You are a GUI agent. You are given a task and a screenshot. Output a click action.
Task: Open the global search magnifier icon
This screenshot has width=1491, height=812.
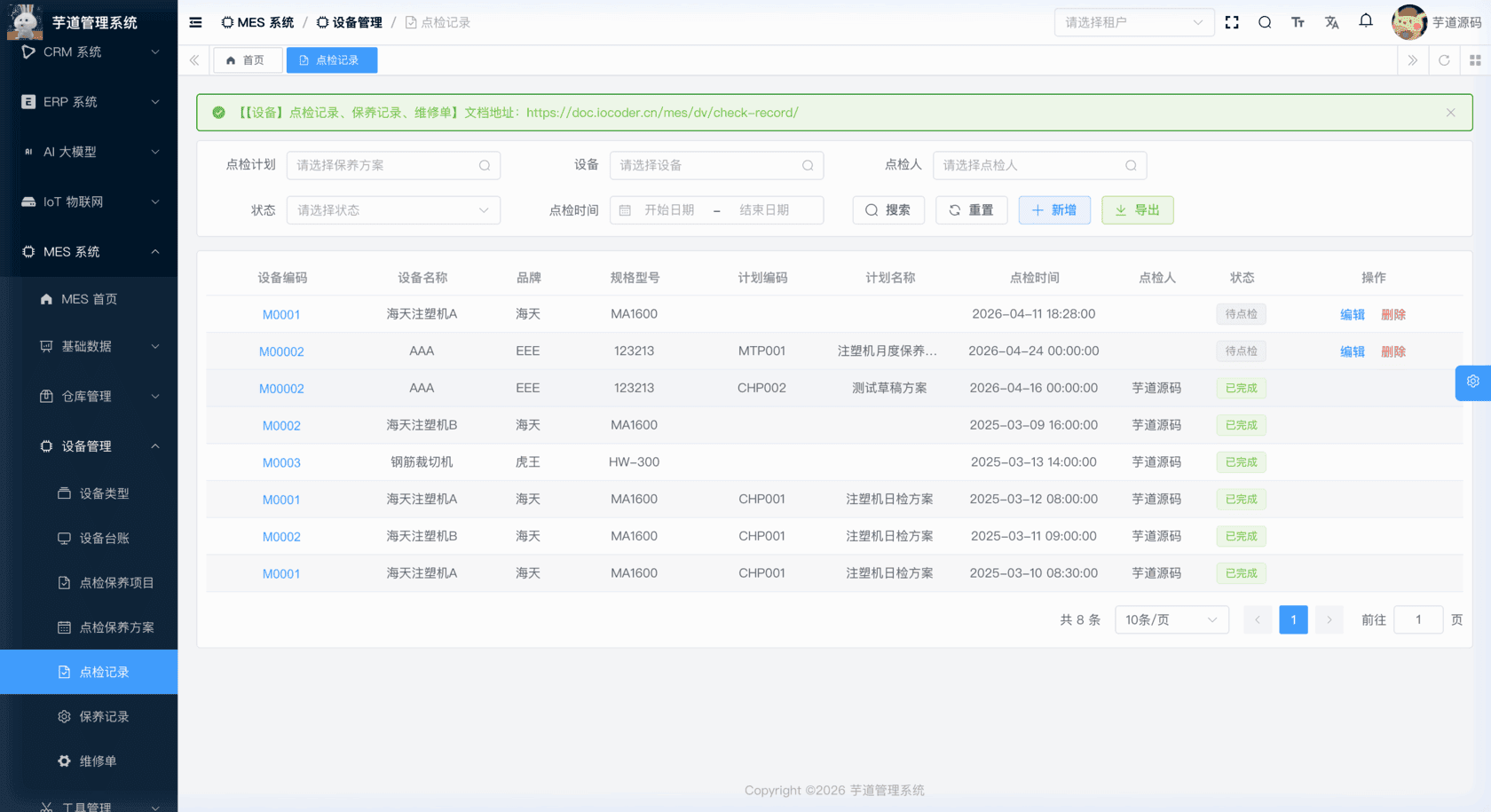[1265, 22]
